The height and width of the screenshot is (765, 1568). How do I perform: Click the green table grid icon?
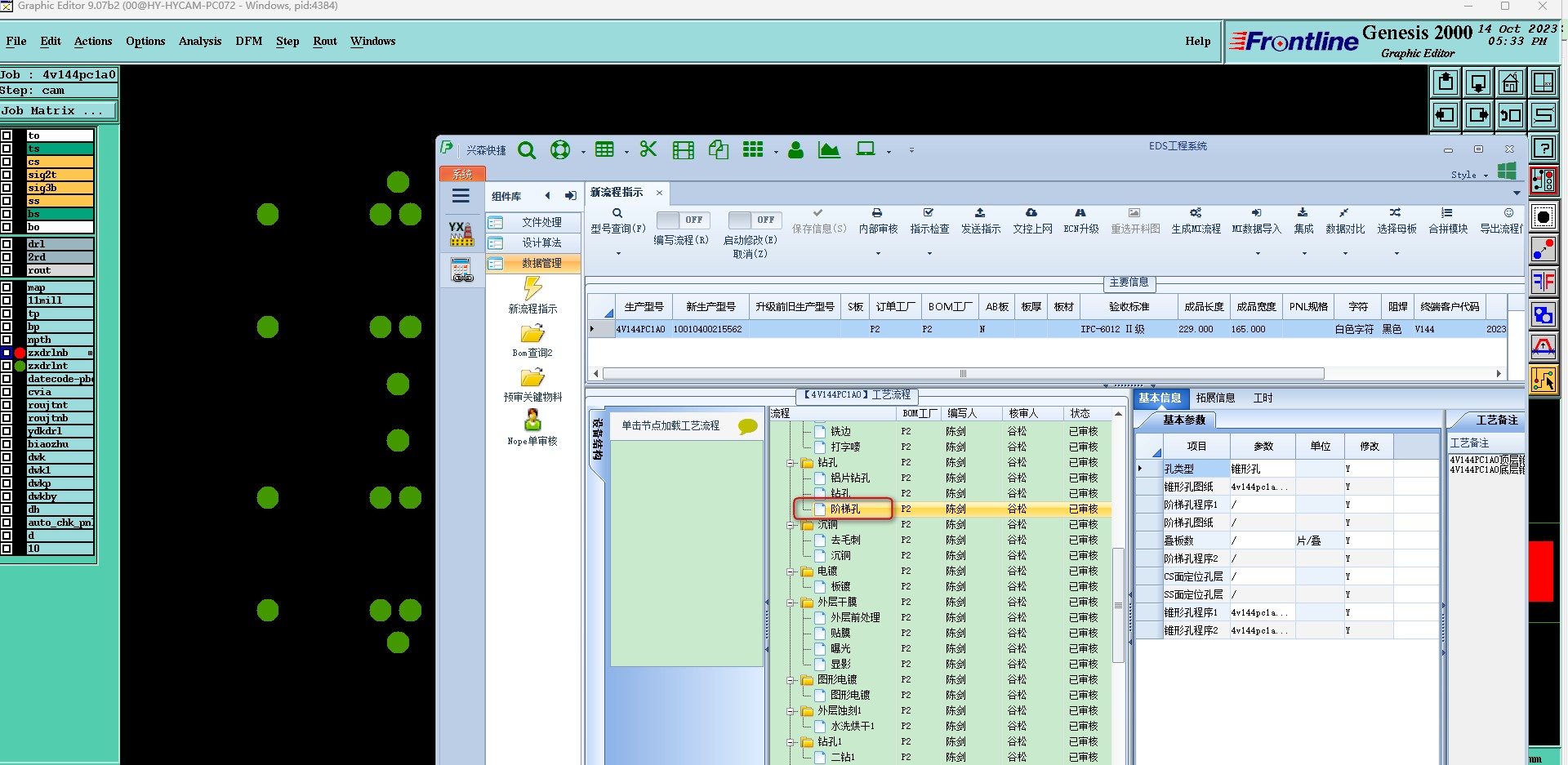604,149
